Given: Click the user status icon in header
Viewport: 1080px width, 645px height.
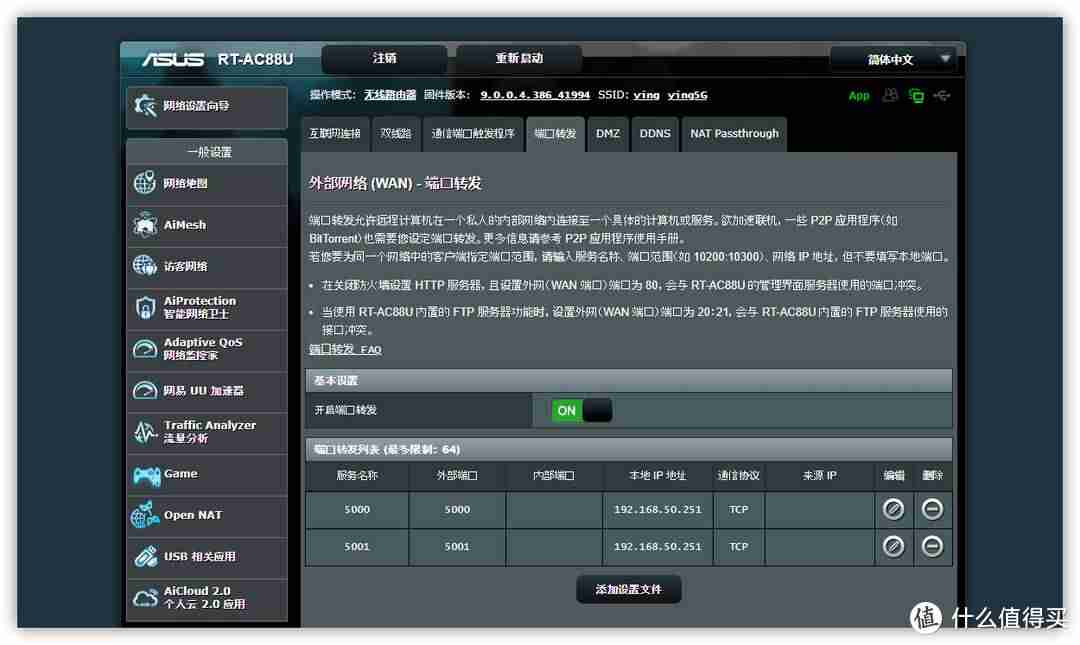Looking at the screenshot, I should [890, 95].
